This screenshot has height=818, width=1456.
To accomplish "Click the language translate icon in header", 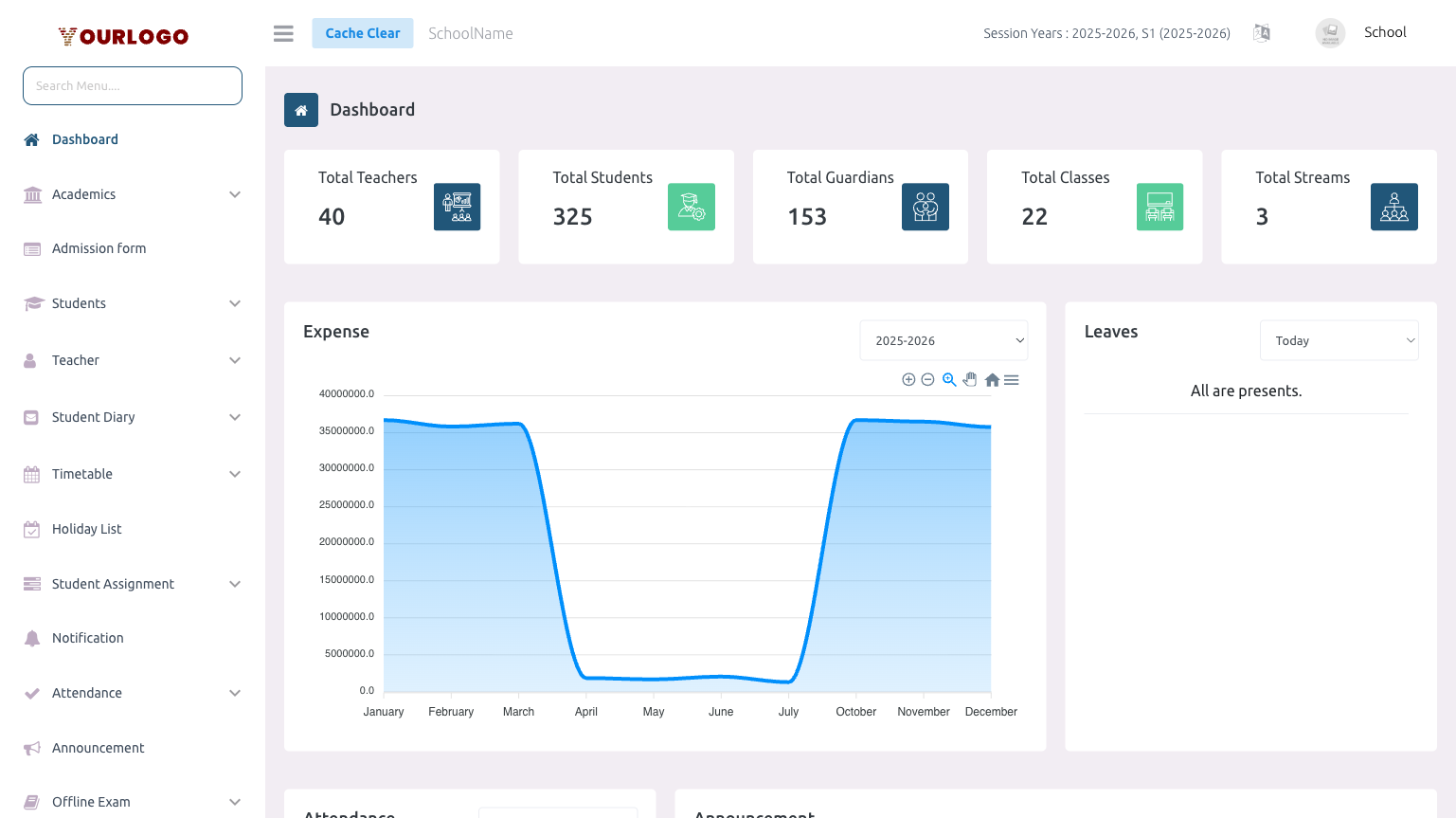I will click(1262, 33).
